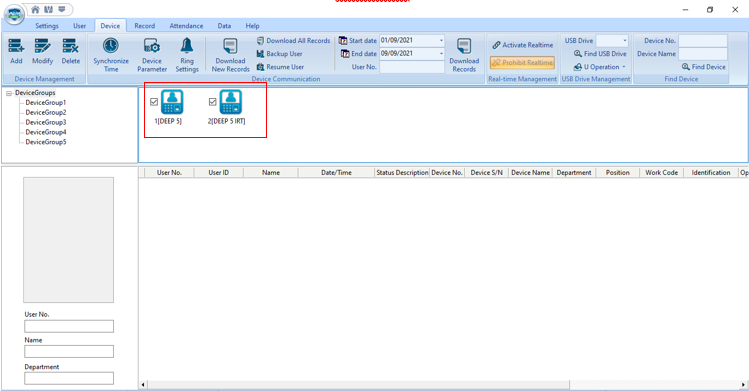This screenshot has height=391, width=749.
Task: Click the Delete device icon
Action: 70,46
